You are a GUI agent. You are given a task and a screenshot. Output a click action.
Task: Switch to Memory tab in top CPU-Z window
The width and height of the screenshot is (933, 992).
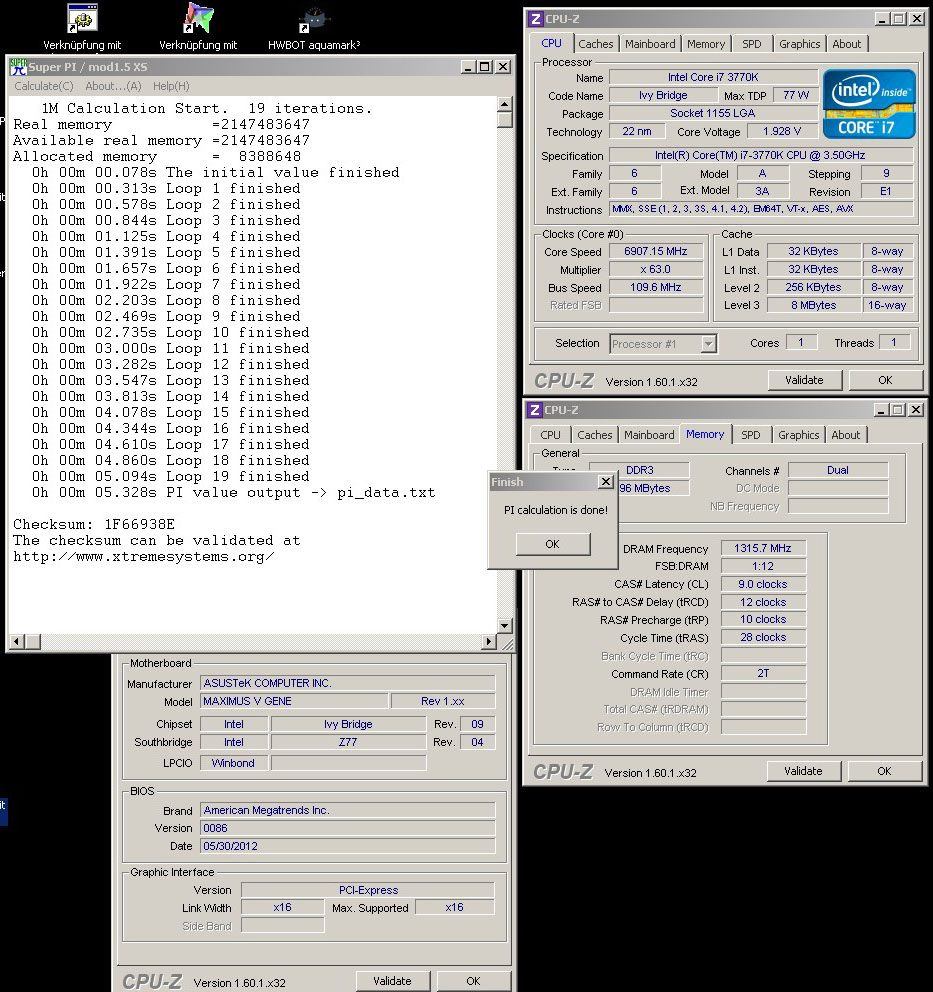[706, 44]
